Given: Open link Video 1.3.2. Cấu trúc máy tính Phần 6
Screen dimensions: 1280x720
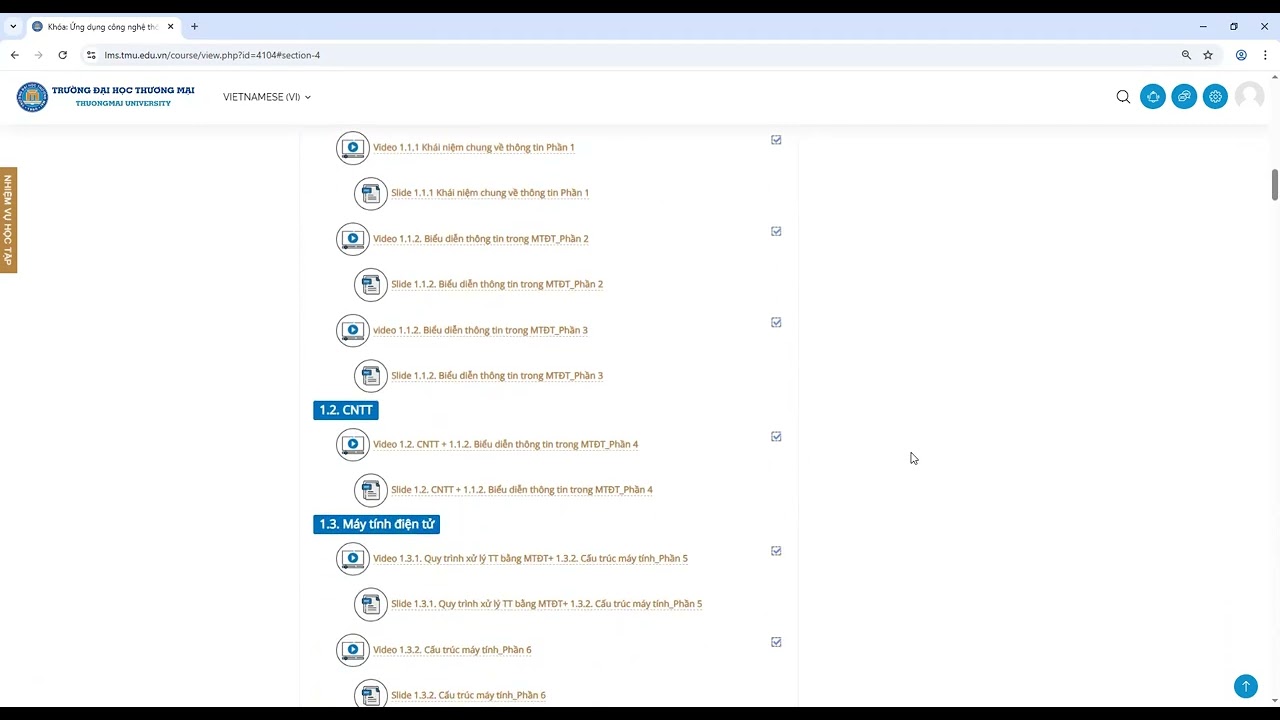Looking at the screenshot, I should coord(452,650).
